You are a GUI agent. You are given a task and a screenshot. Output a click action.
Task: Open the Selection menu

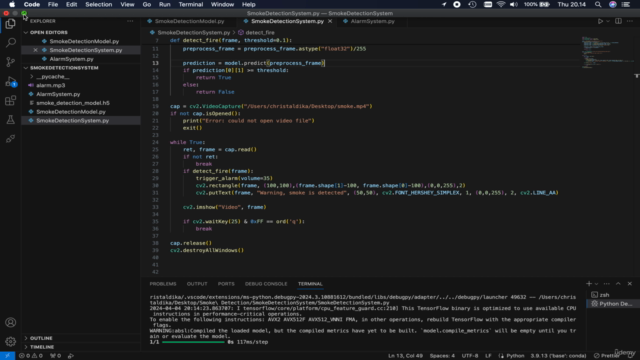point(98,4)
